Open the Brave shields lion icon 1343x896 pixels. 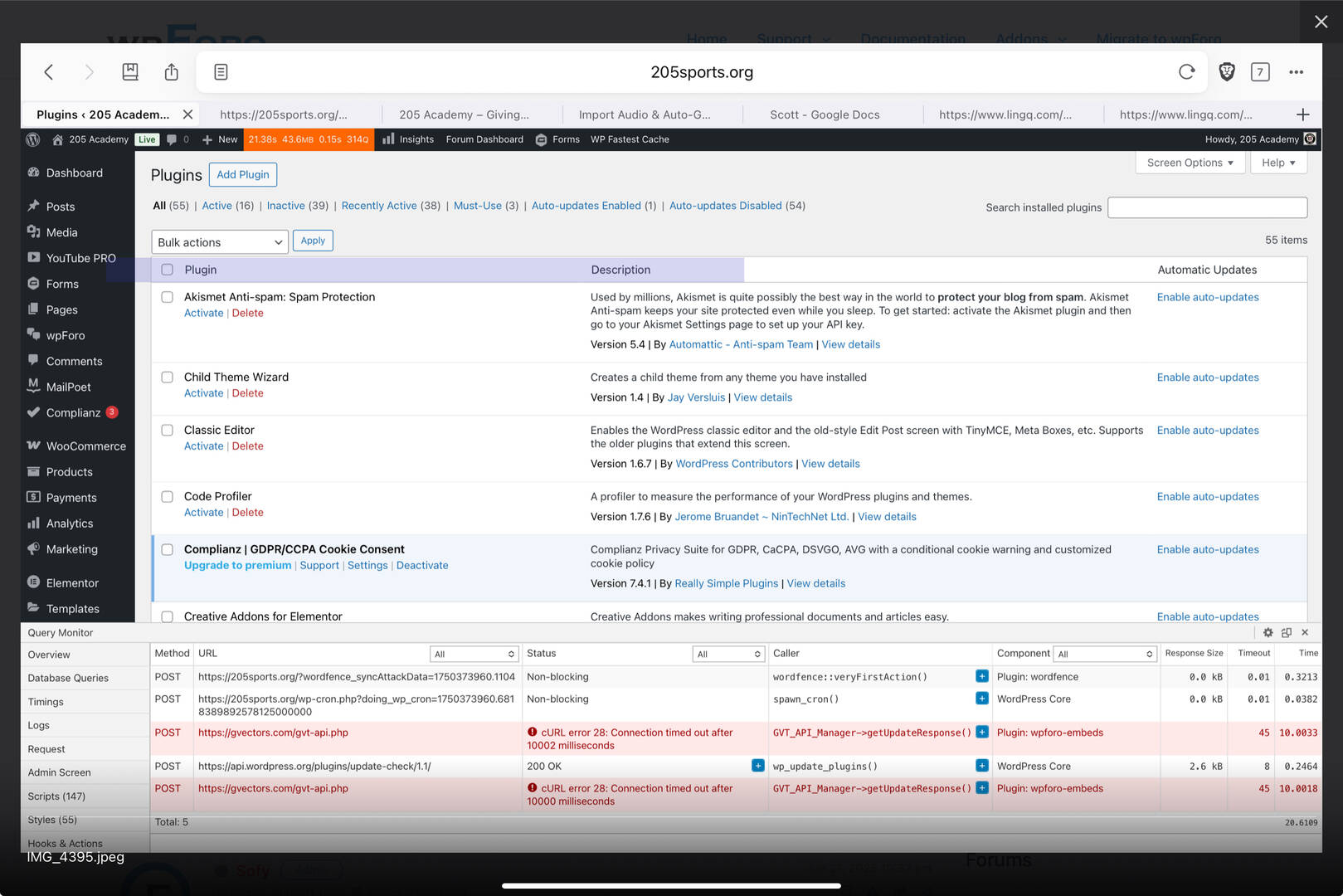[x=1227, y=72]
